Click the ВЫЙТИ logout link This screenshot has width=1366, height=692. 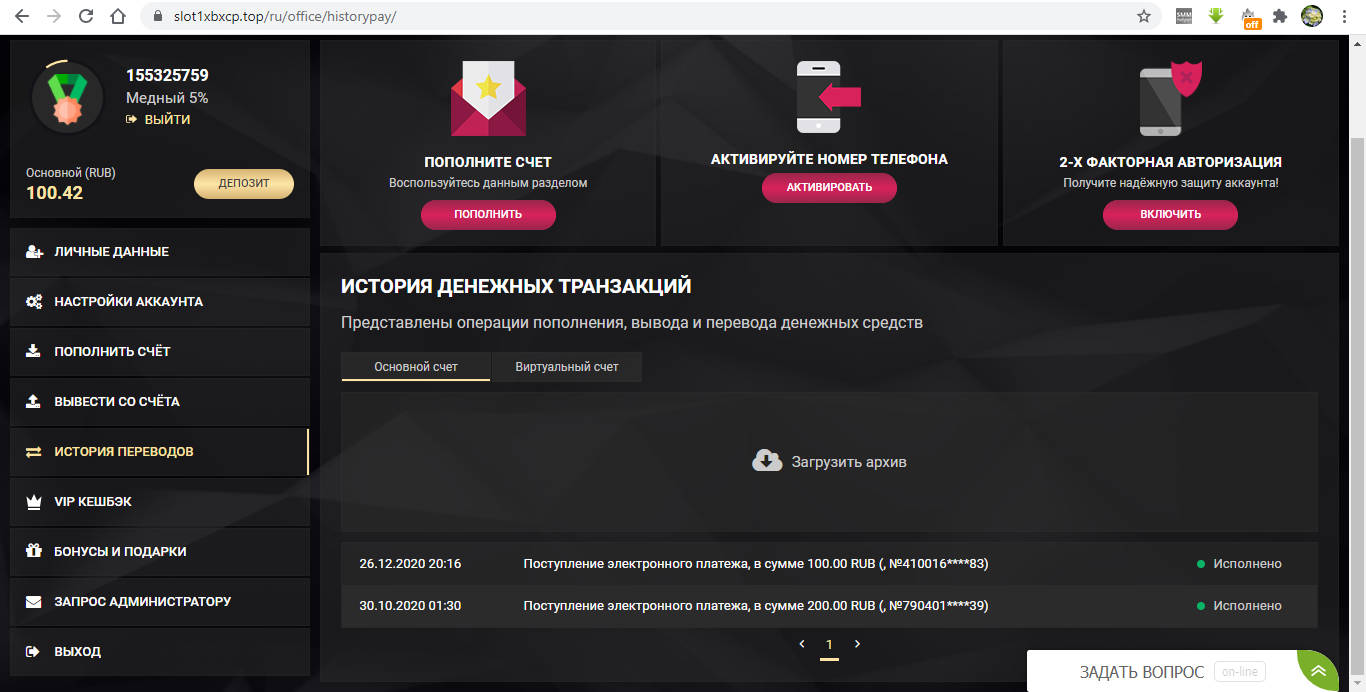pos(158,119)
